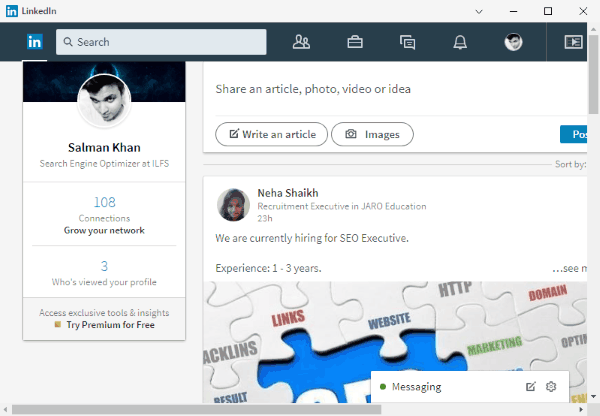Open the Sort by dropdown

pos(571,164)
